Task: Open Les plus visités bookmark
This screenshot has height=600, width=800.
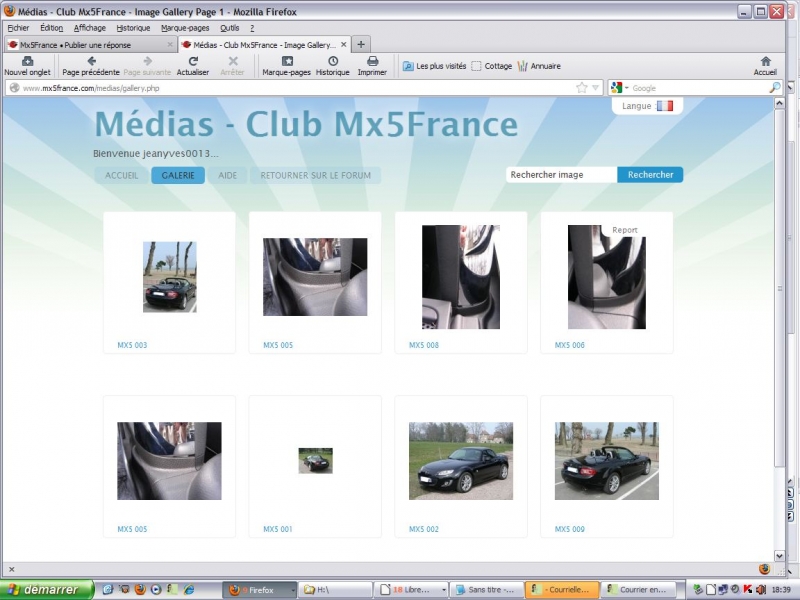Action: 434,66
